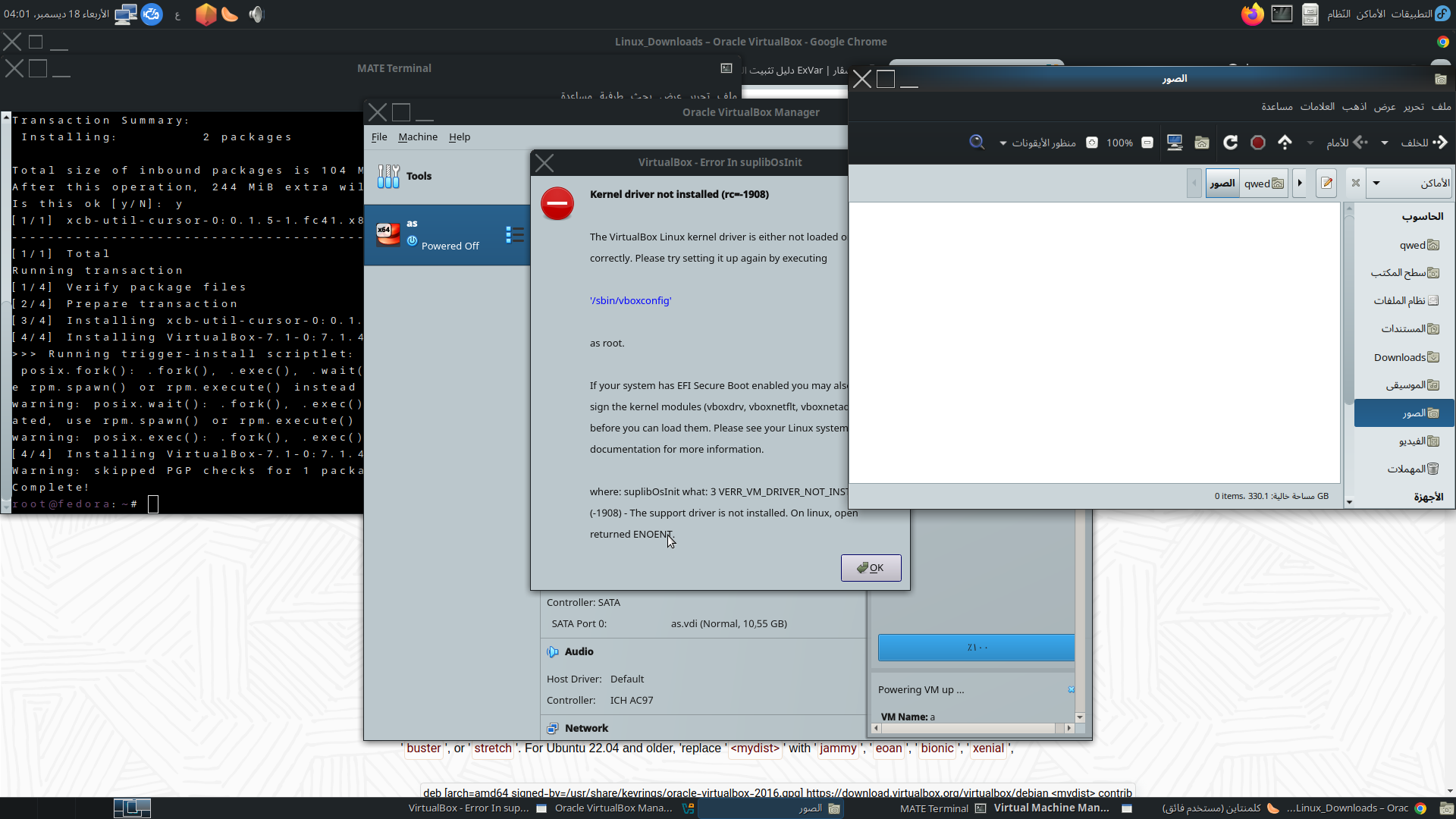Click the '/sbin/vboxconfig' link
This screenshot has height=819, width=1456.
coord(630,300)
